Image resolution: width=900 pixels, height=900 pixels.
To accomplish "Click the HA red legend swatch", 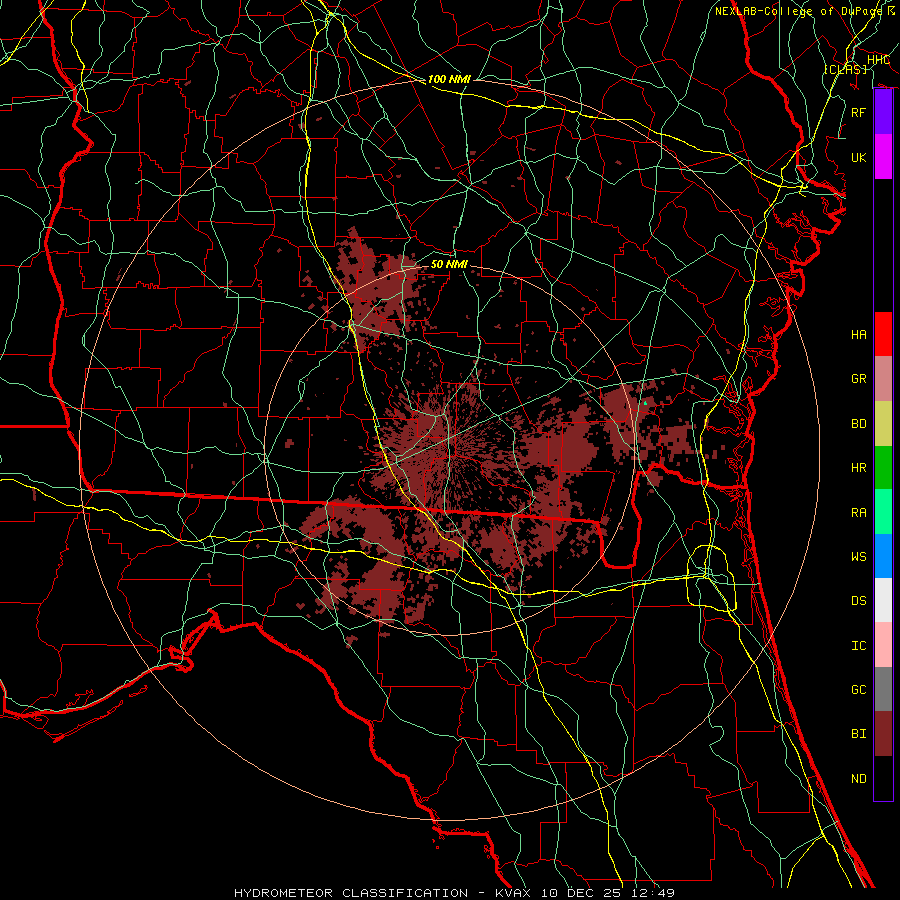I will (883, 334).
